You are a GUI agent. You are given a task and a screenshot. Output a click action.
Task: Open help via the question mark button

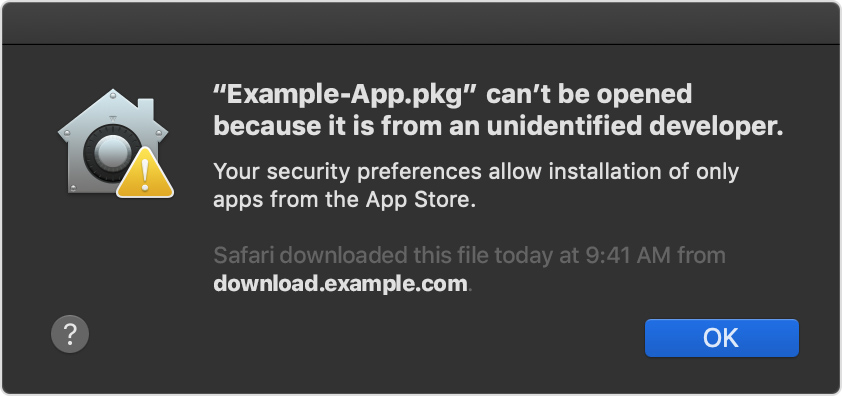click(70, 334)
